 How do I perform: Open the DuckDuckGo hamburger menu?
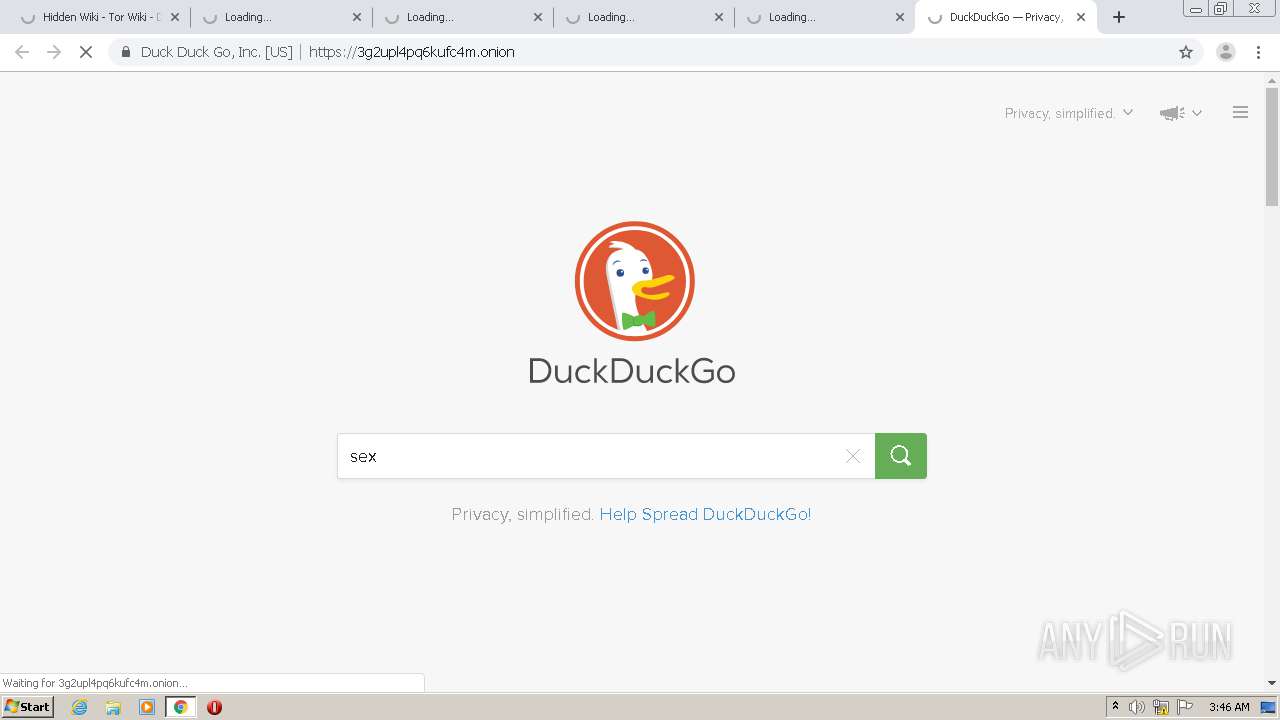[x=1240, y=113]
